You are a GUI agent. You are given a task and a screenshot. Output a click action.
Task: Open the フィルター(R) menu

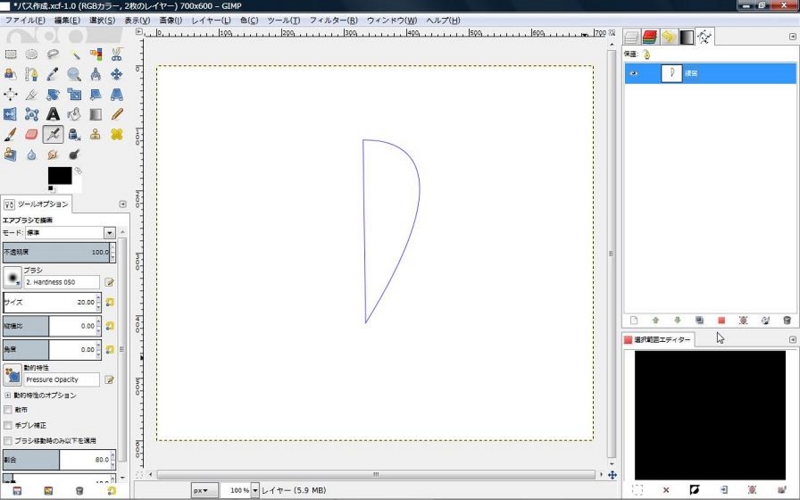pos(334,20)
